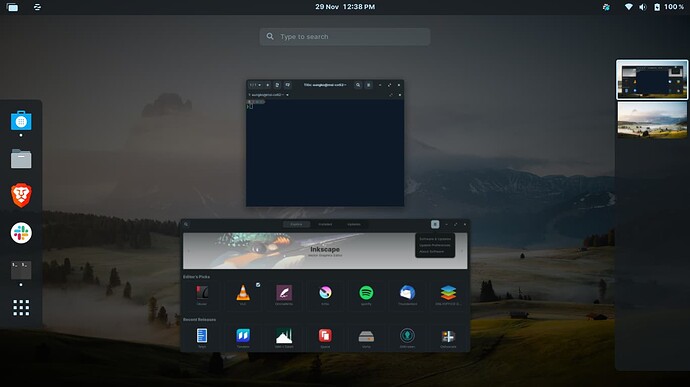Click the battery status icon
The height and width of the screenshot is (387, 690).
[657, 7]
